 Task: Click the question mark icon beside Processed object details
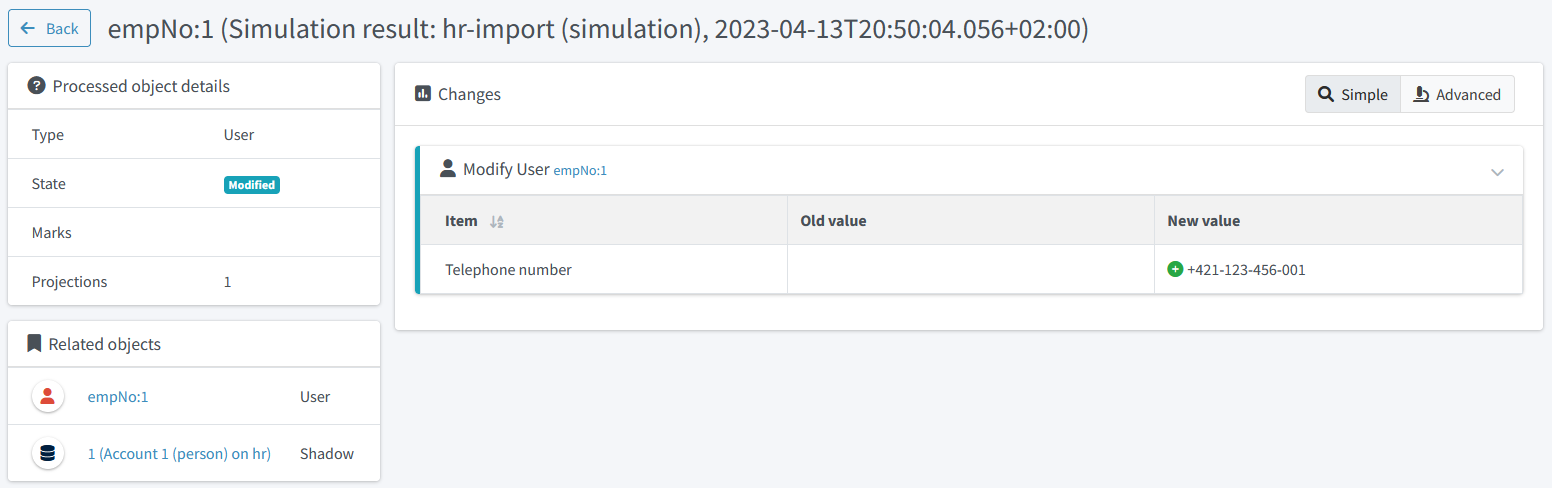[x=36, y=86]
